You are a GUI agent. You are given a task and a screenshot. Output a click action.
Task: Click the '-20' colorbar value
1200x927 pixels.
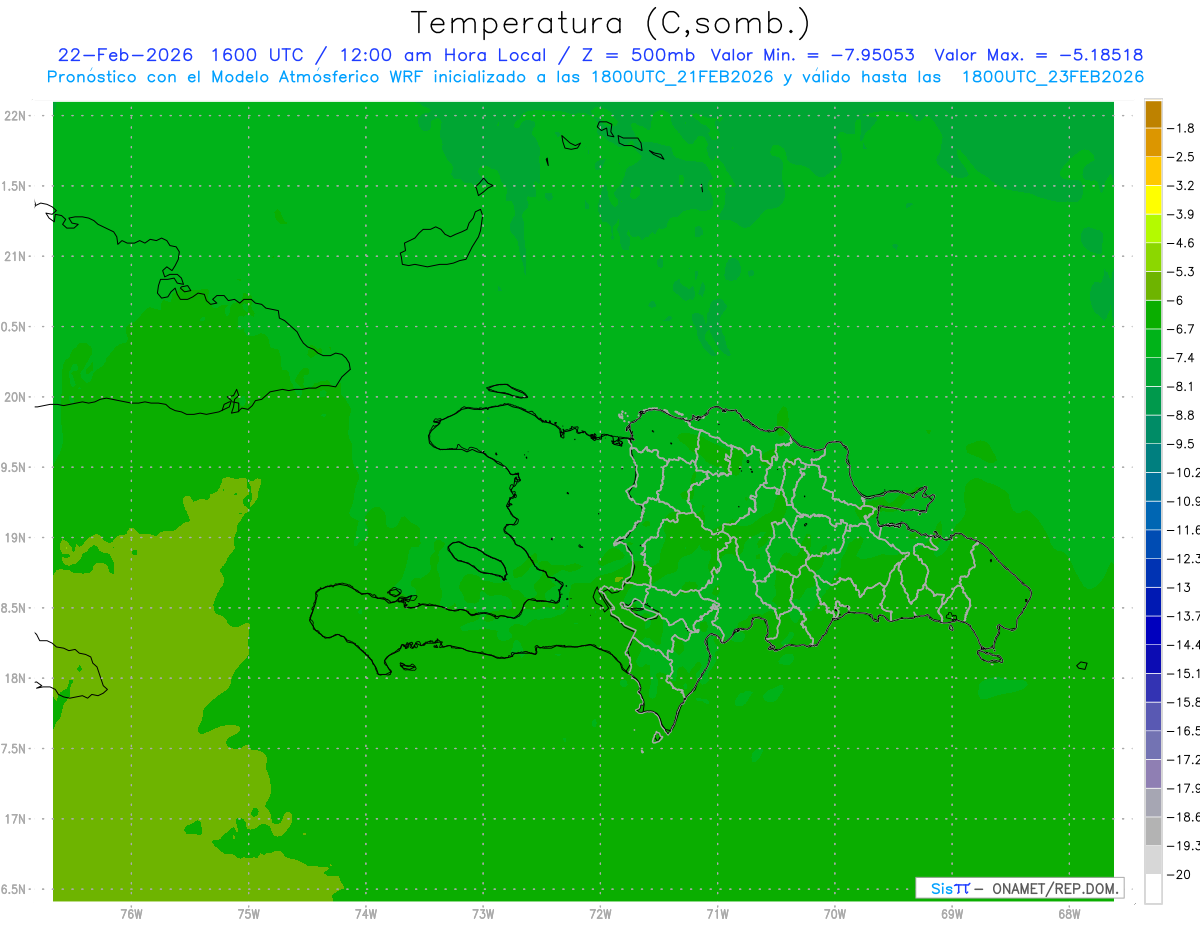[1179, 874]
